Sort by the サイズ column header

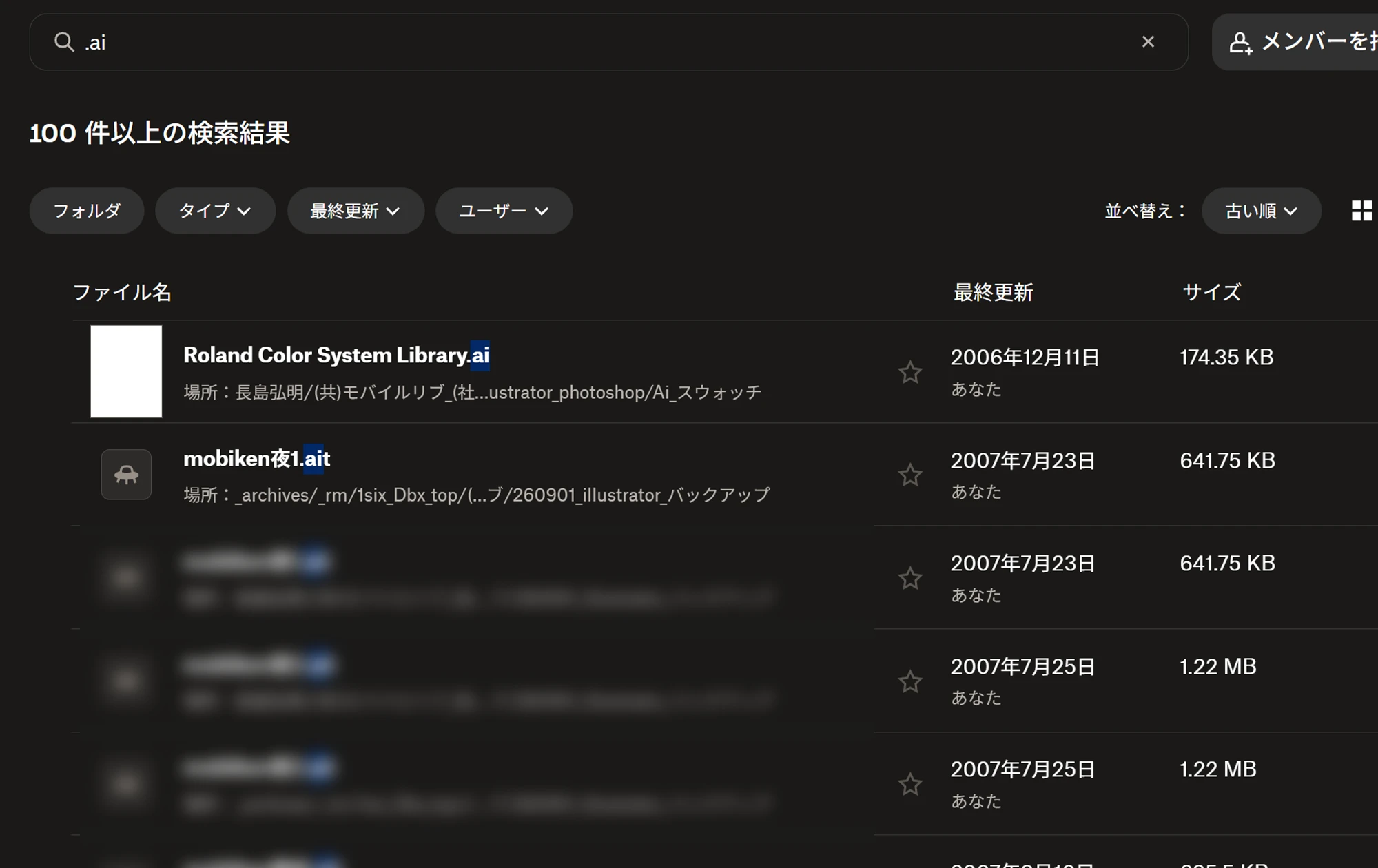click(1211, 292)
